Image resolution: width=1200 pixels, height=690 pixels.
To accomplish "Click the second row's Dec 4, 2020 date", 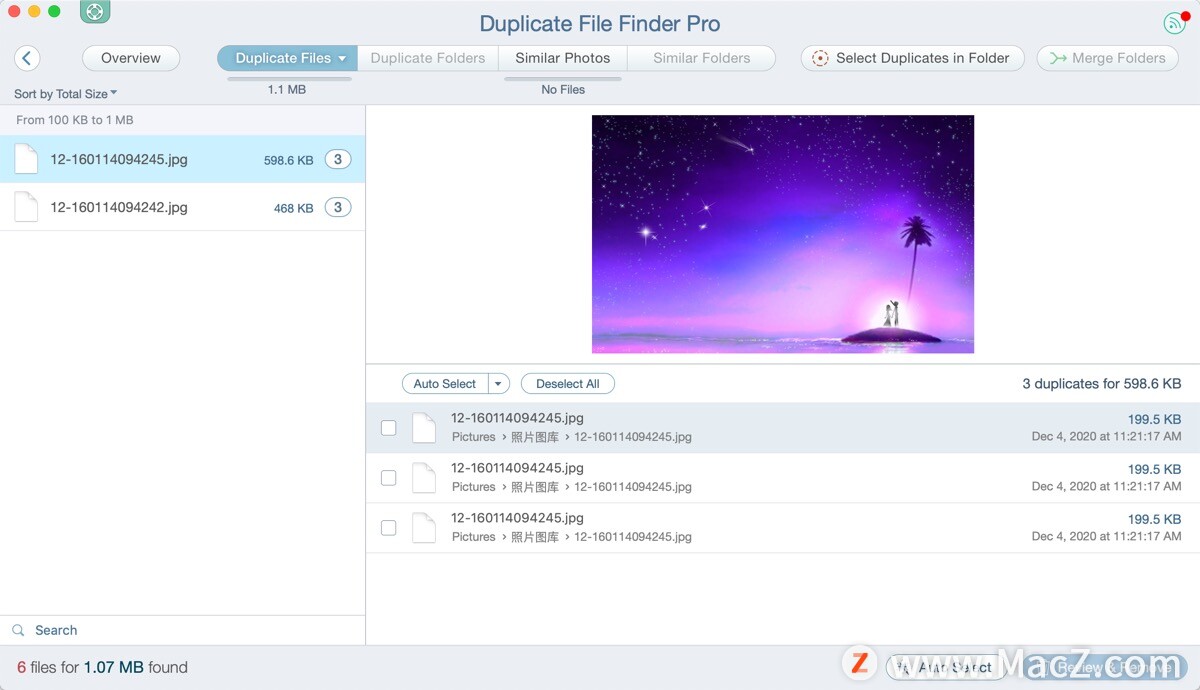I will 1107,486.
